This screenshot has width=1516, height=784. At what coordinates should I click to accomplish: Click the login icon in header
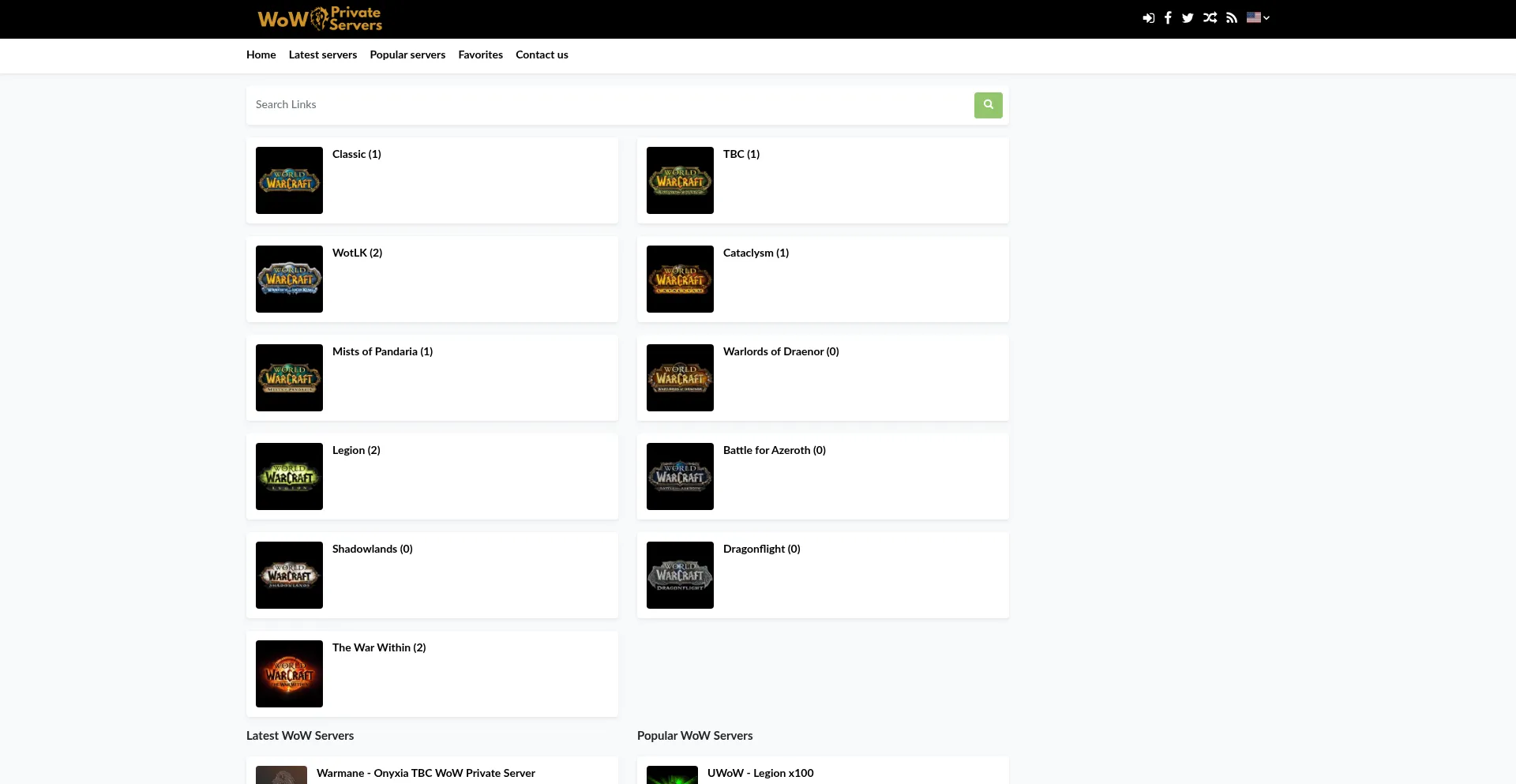tap(1148, 18)
